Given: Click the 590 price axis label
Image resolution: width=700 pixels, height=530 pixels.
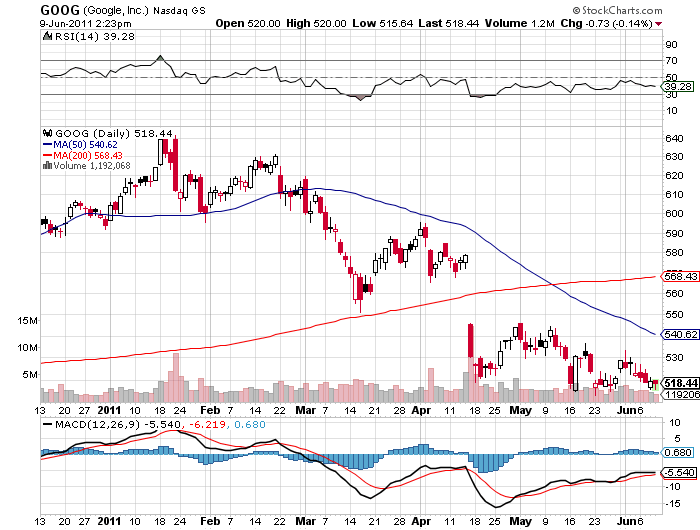Looking at the screenshot, I should [x=674, y=233].
